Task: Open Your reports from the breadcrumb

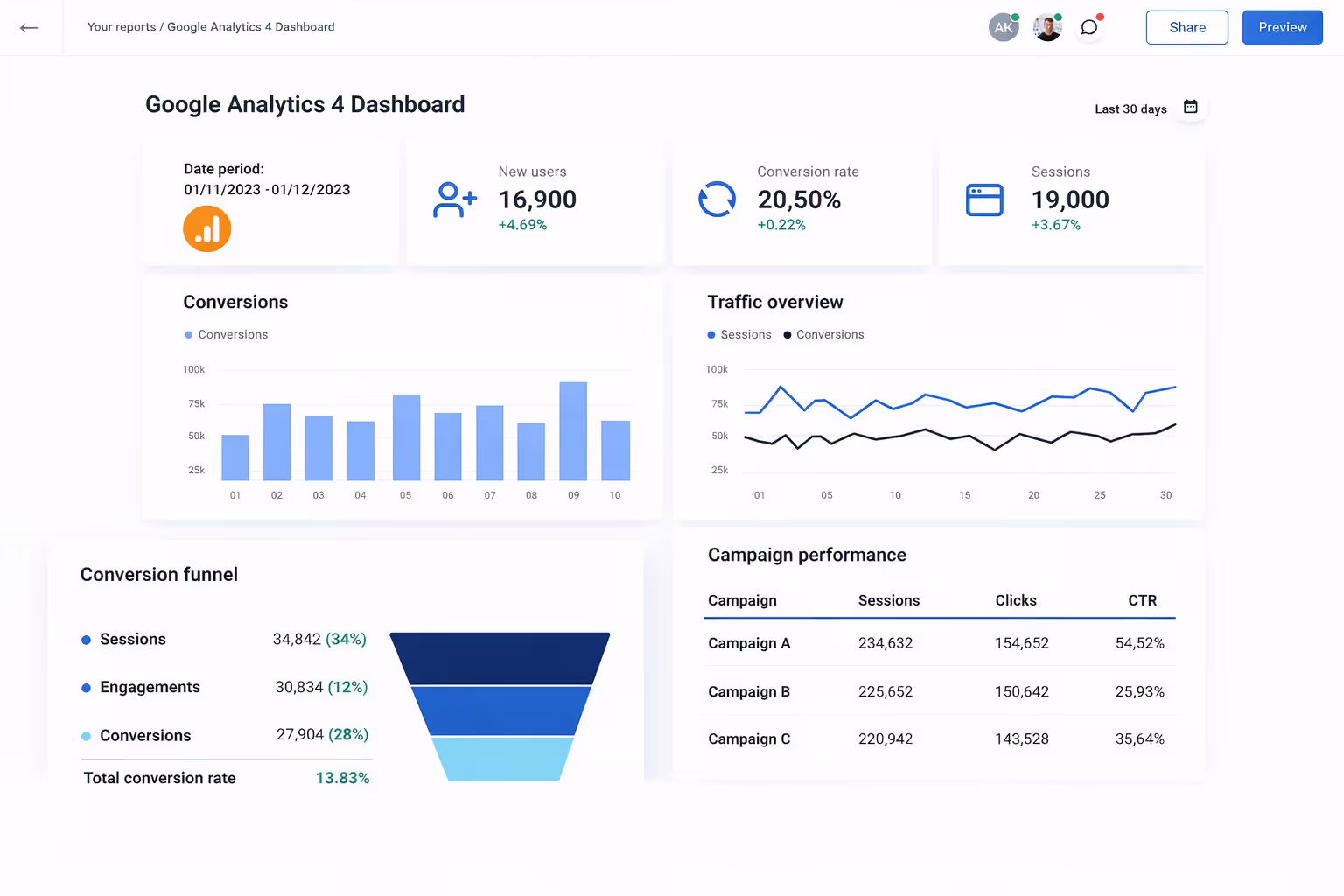Action: (121, 27)
